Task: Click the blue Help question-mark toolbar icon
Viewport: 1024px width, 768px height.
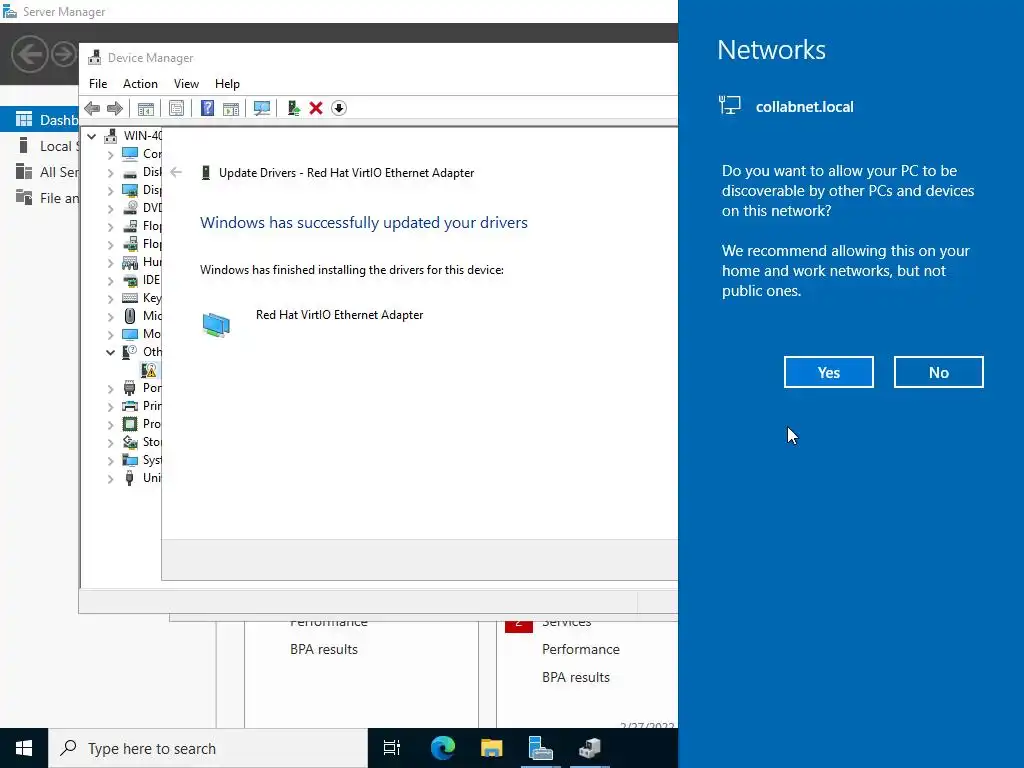Action: 207,108
